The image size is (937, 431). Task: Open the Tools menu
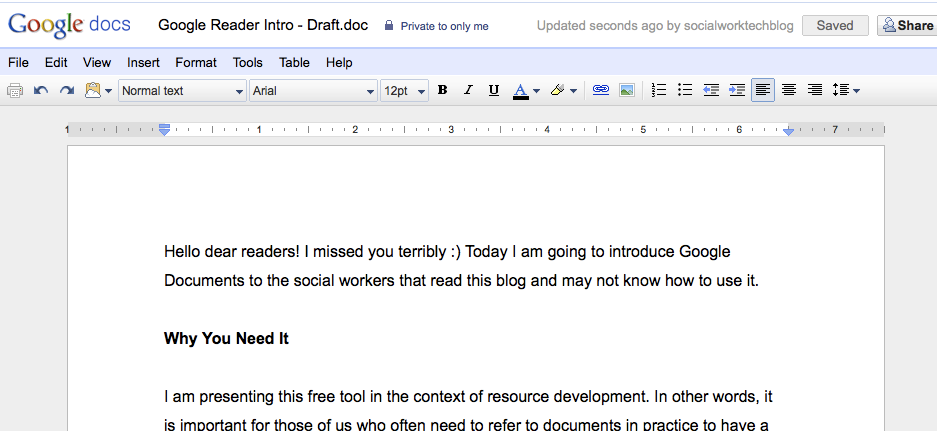247,62
